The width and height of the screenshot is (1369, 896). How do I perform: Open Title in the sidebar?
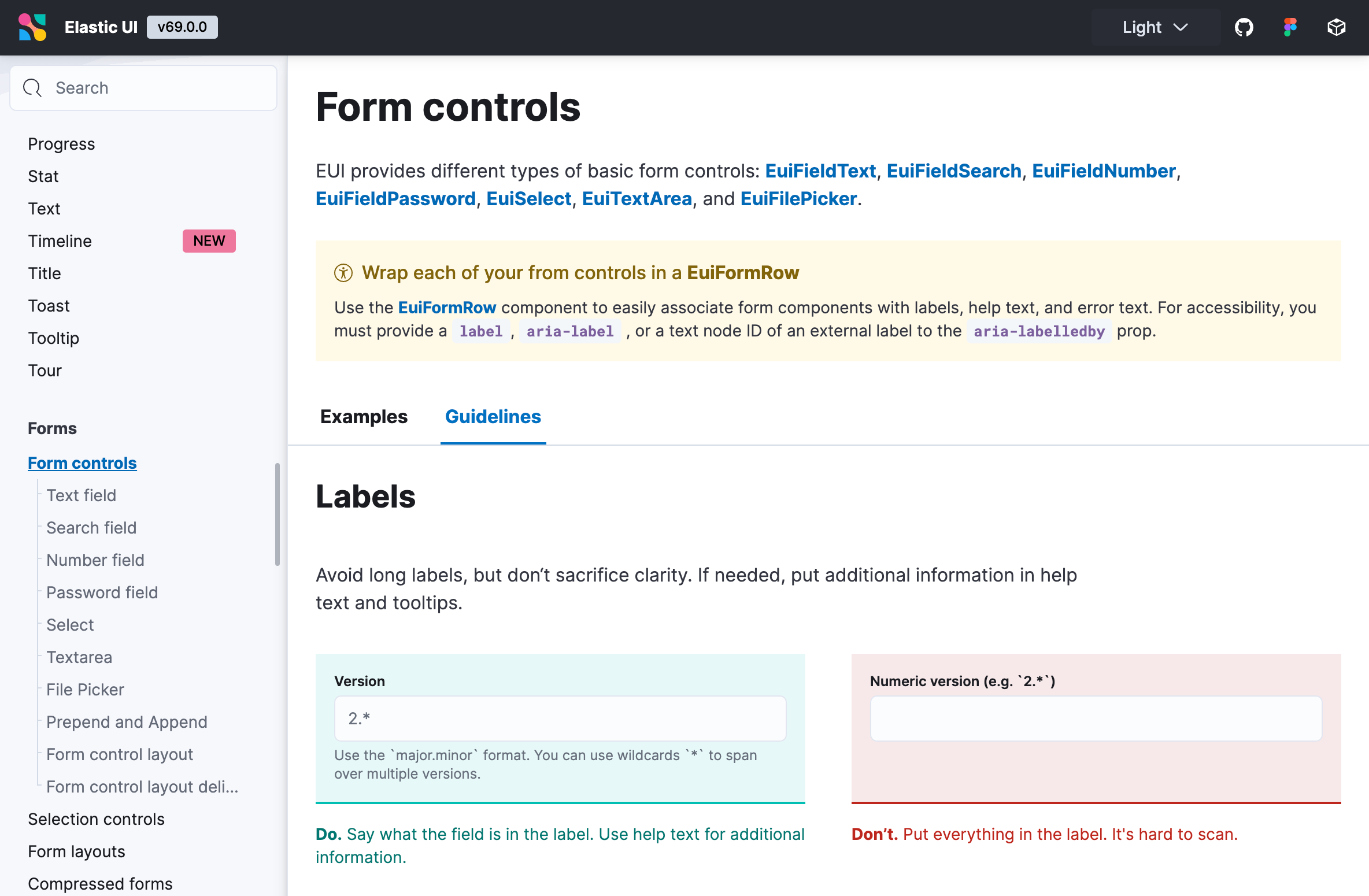pyautogui.click(x=45, y=273)
